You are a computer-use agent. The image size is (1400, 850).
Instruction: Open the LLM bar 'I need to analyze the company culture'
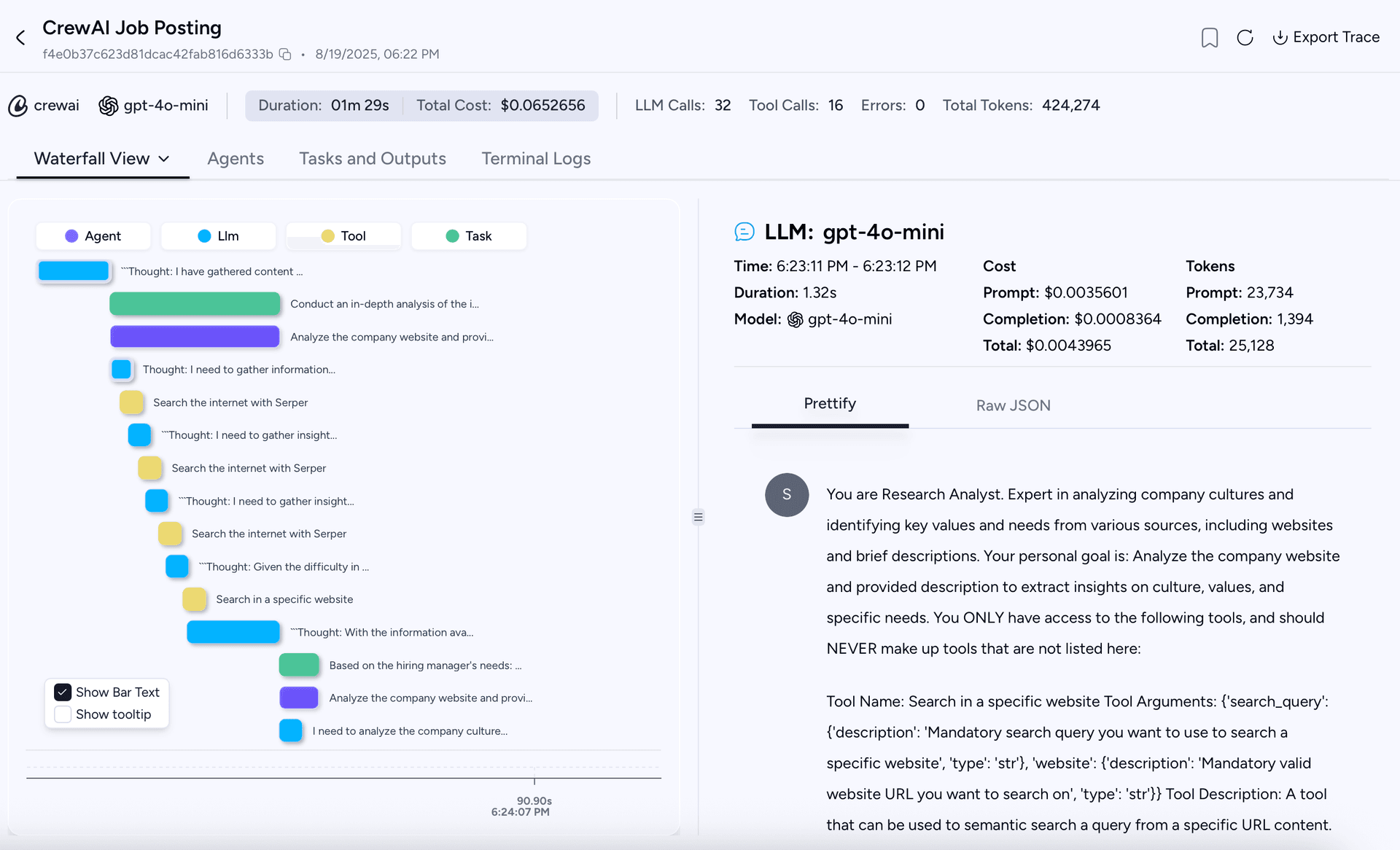[x=291, y=730]
